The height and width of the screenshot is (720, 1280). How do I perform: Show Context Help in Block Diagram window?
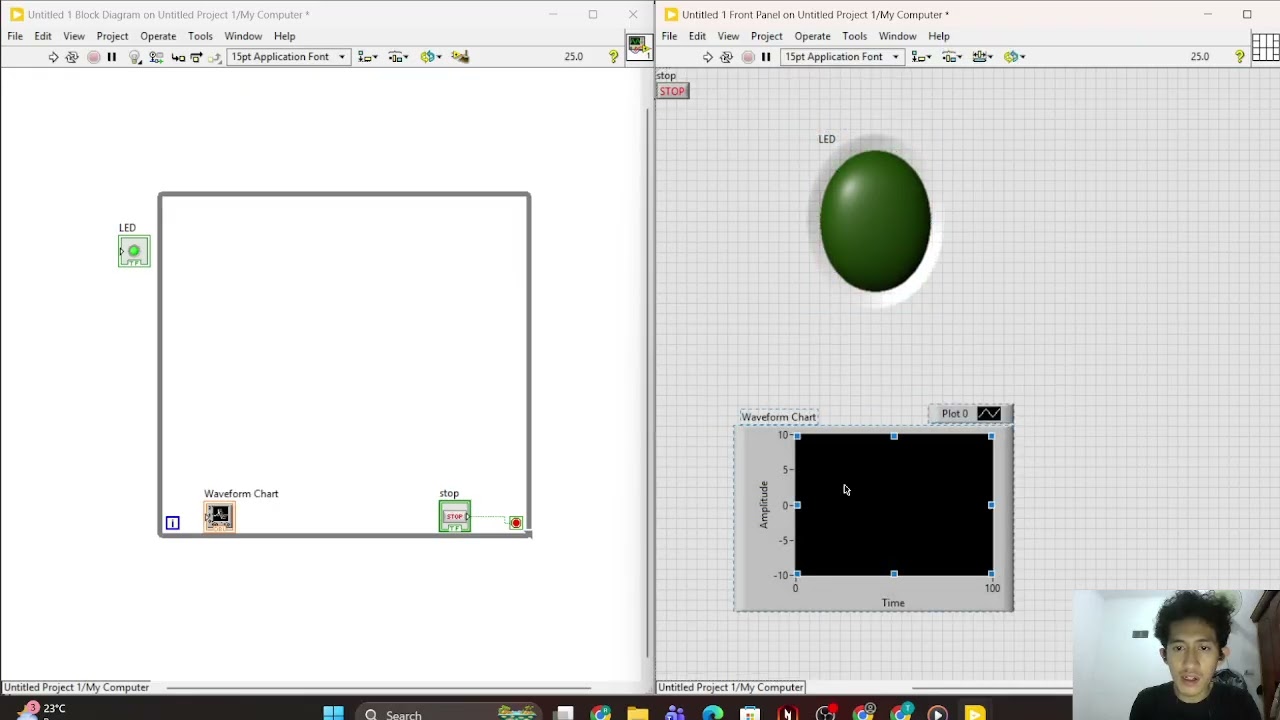[614, 57]
